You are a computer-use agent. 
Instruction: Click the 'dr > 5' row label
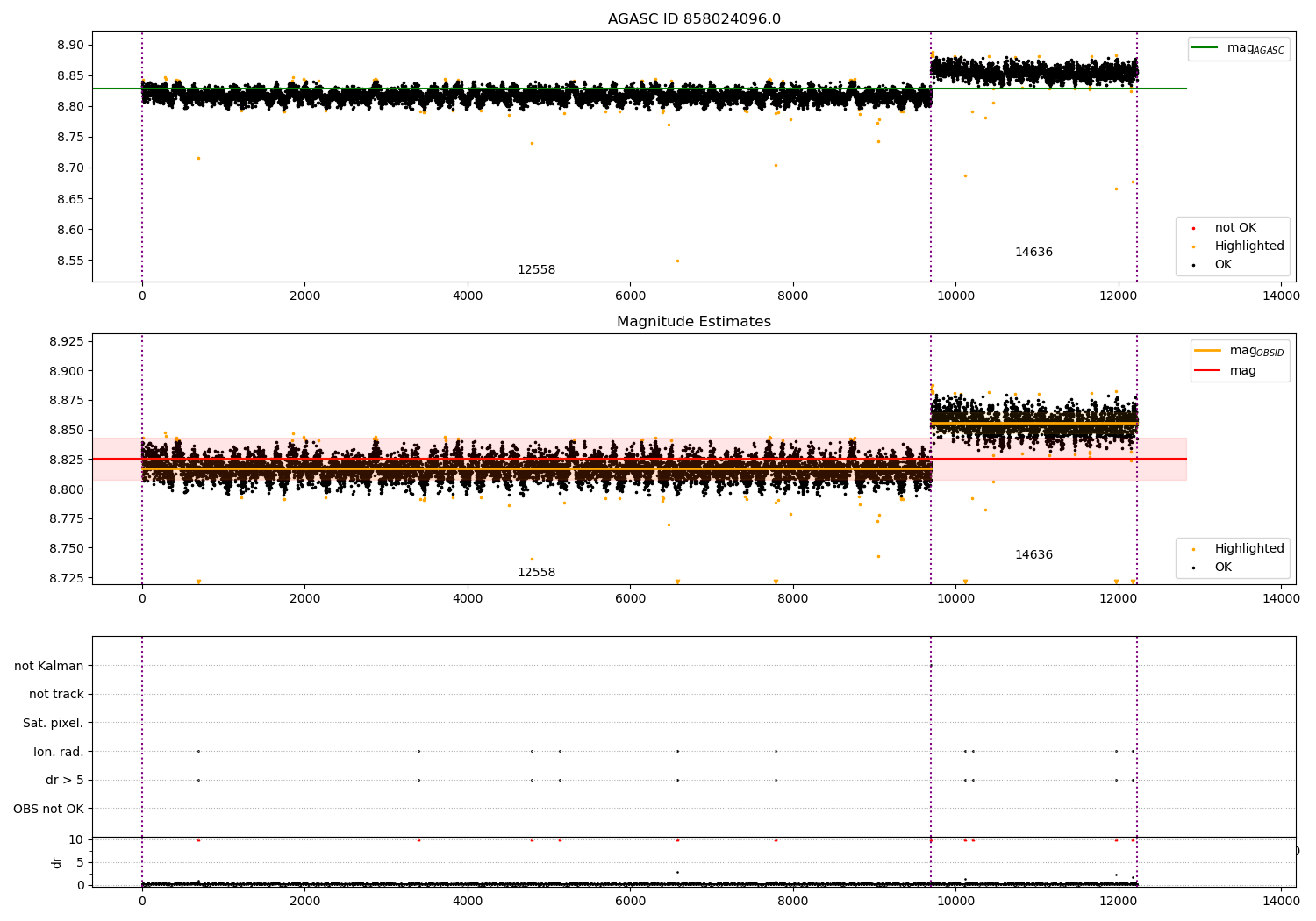click(x=65, y=780)
